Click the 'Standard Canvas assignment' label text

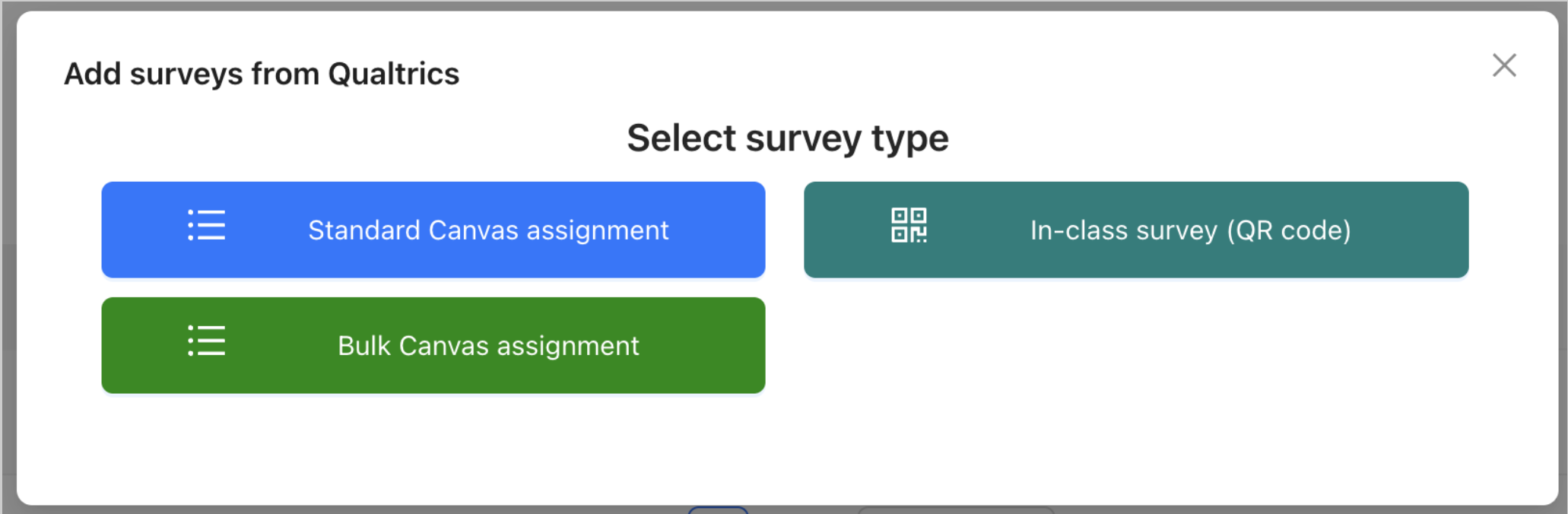[488, 230]
